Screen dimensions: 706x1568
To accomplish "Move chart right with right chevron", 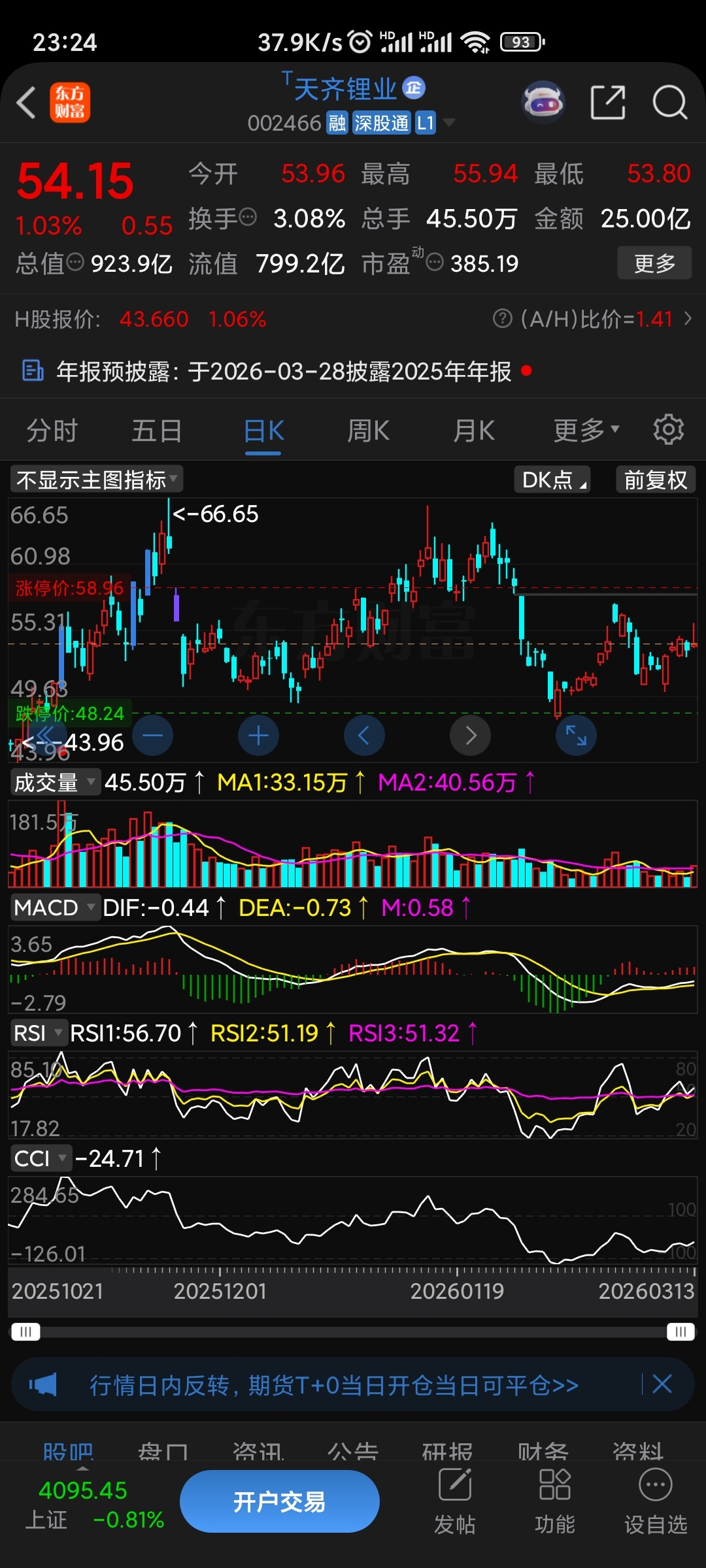I will [470, 736].
